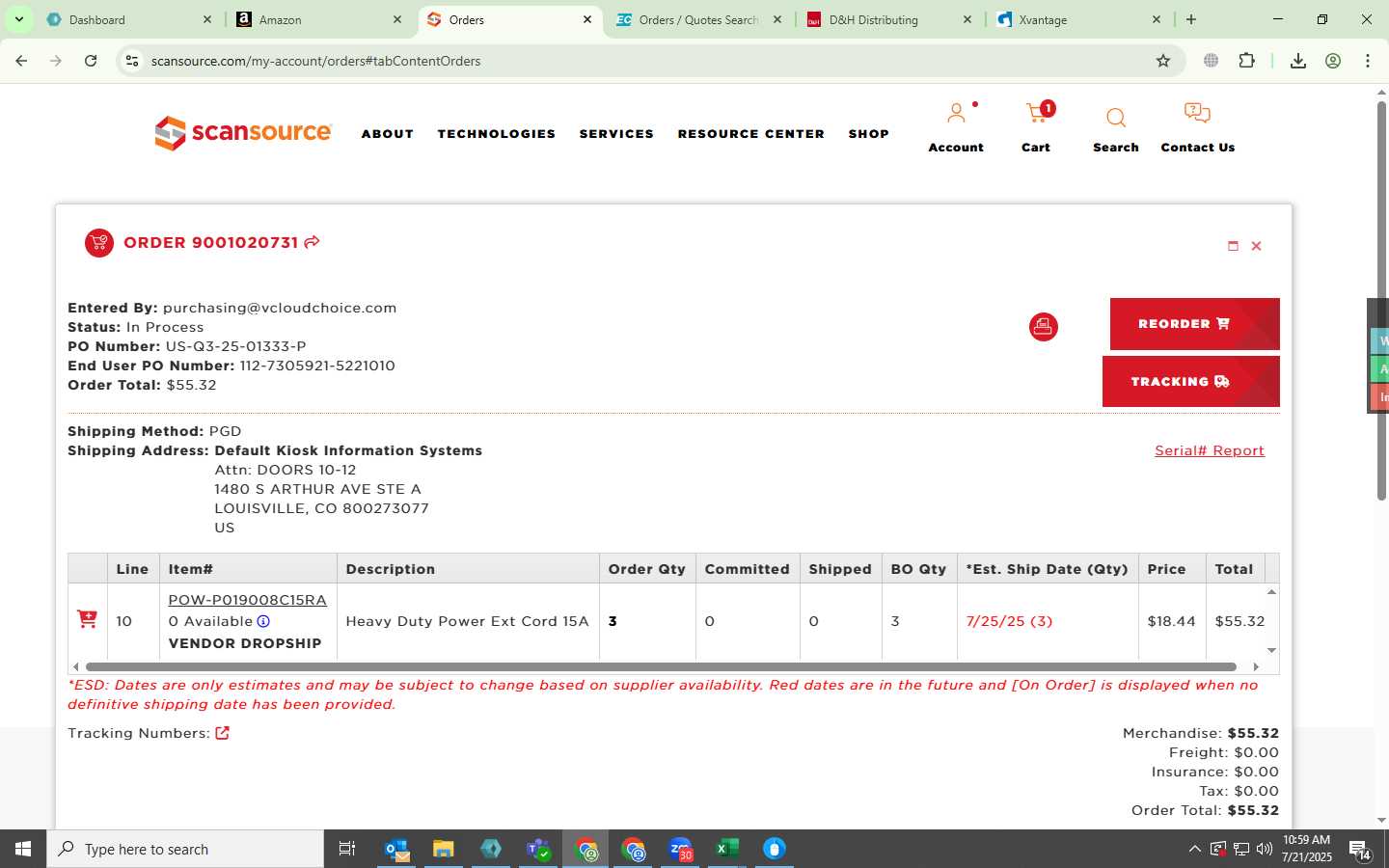Open RESOURCE CENTER menu
Screen dimensions: 1389x868
pos(751,134)
